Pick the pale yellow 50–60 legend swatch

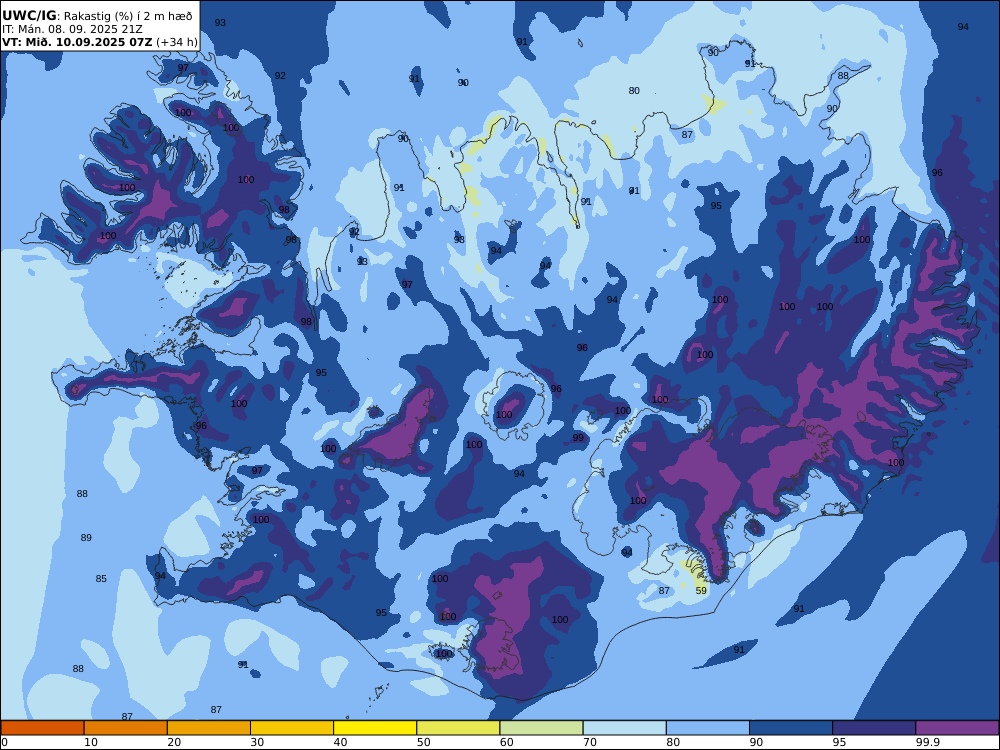[458, 728]
